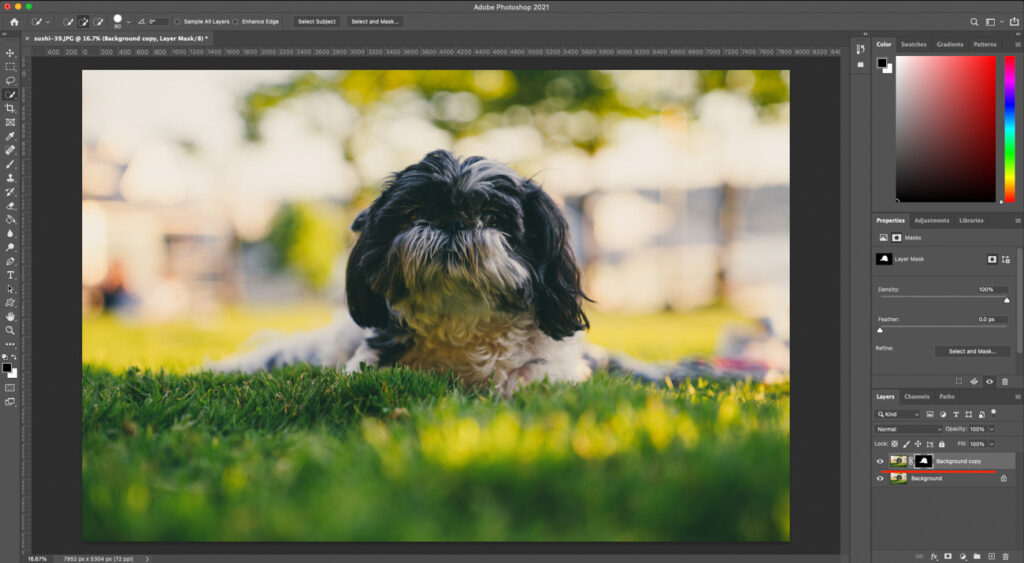This screenshot has width=1024, height=563.
Task: Open the tool preset picker dropdown
Action: 48,22
